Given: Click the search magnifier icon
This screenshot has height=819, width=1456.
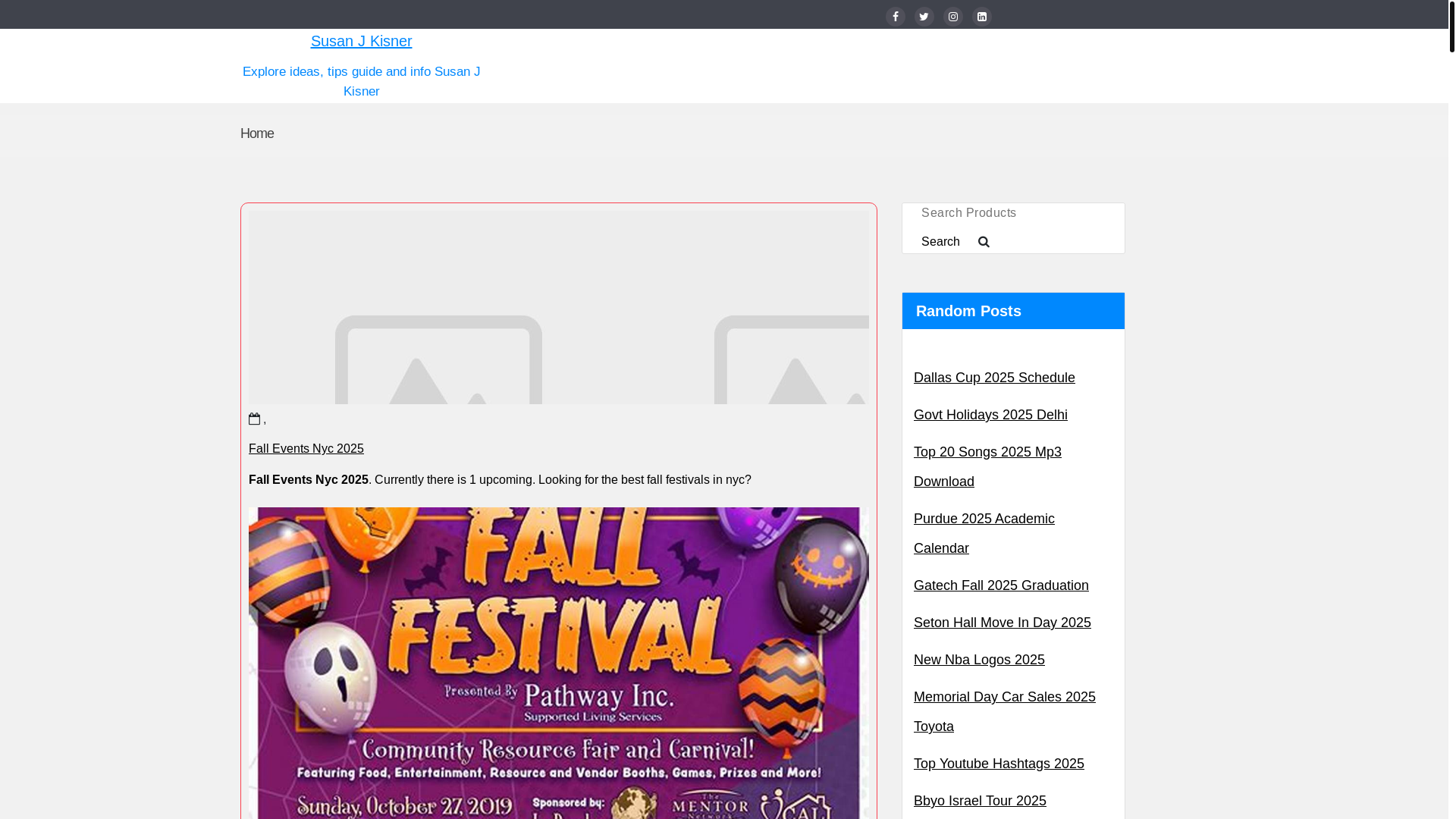Looking at the screenshot, I should click(x=984, y=242).
